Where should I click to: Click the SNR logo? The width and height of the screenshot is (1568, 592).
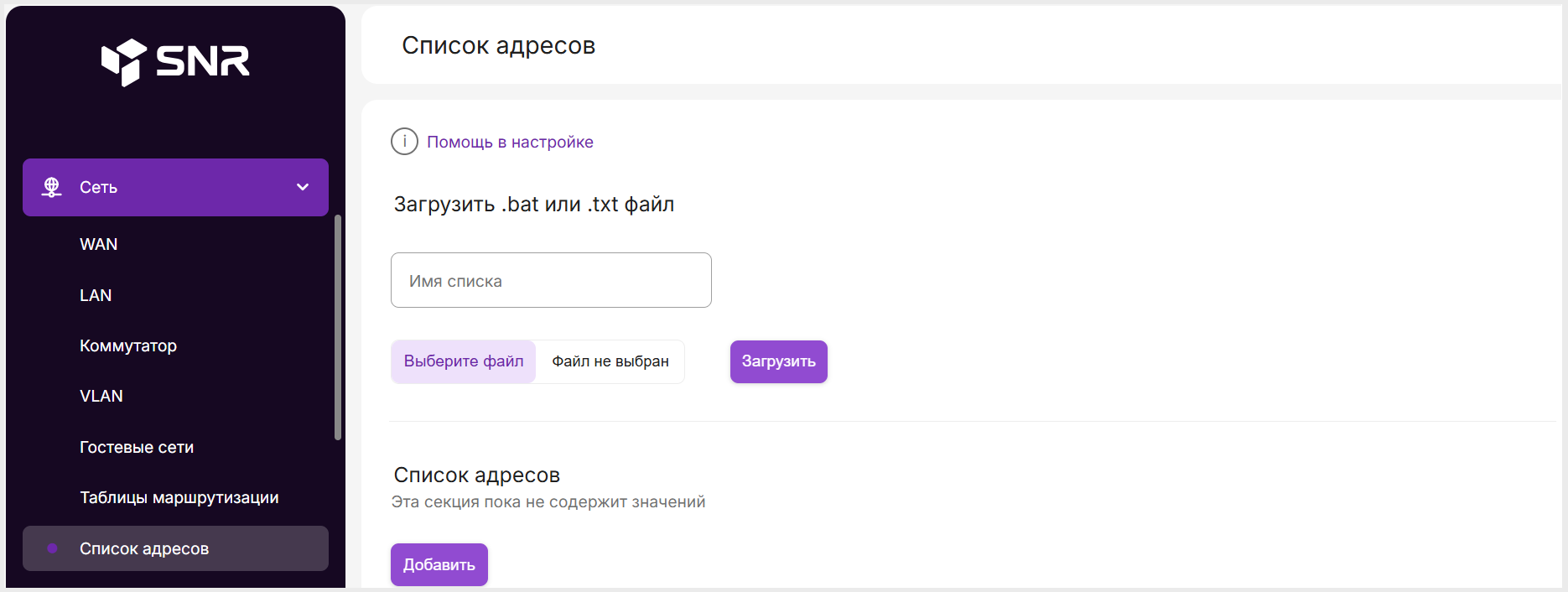(175, 61)
